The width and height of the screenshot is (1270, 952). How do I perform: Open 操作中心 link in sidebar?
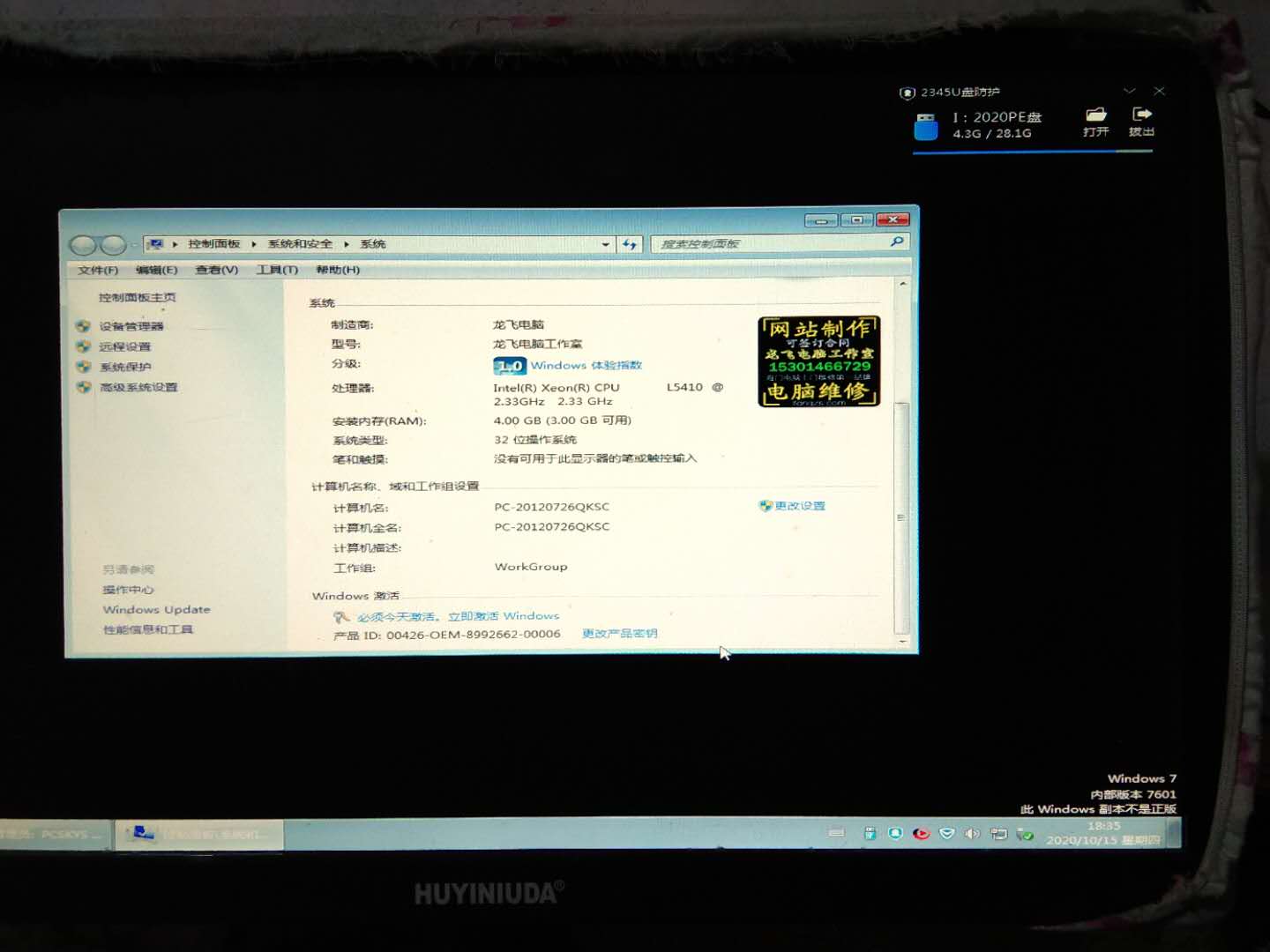(x=128, y=590)
